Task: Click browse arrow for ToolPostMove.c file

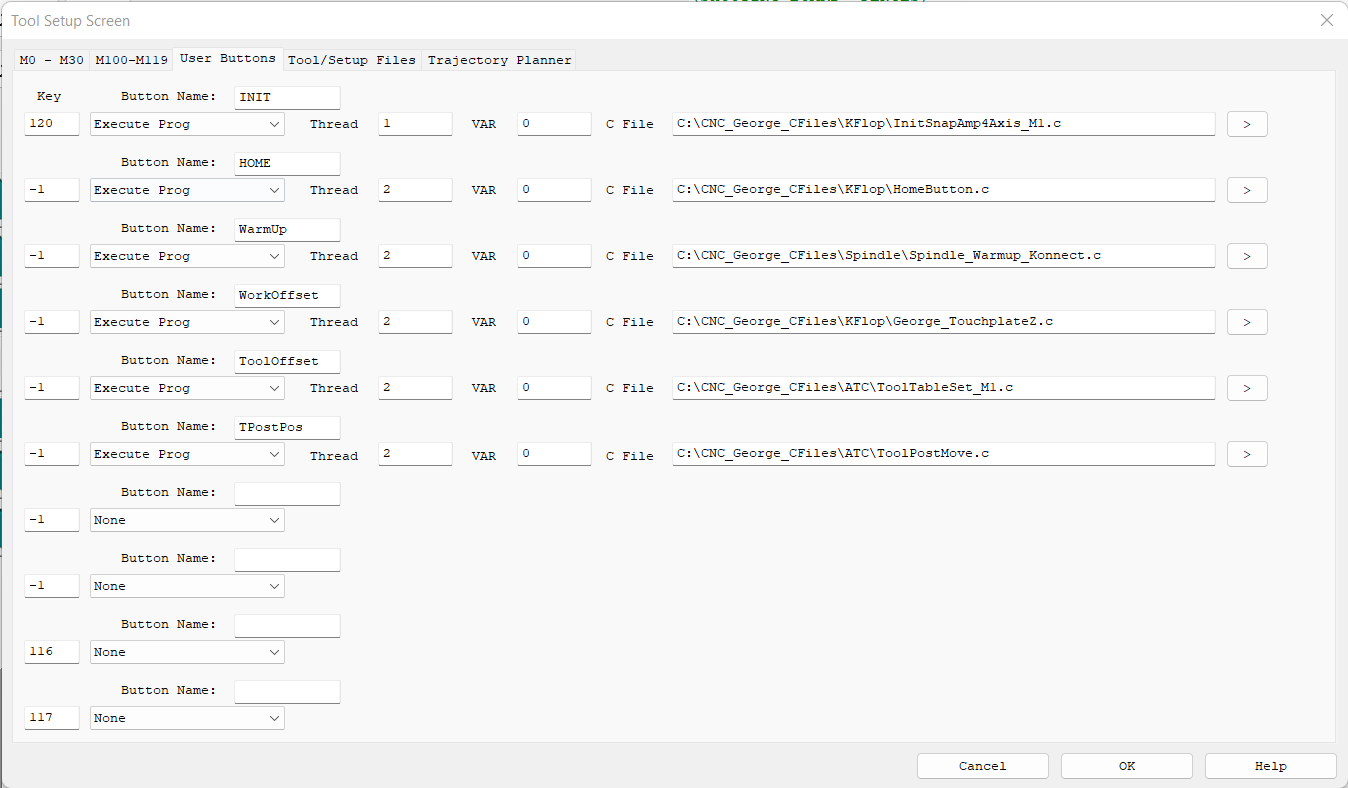Action: coord(1247,454)
